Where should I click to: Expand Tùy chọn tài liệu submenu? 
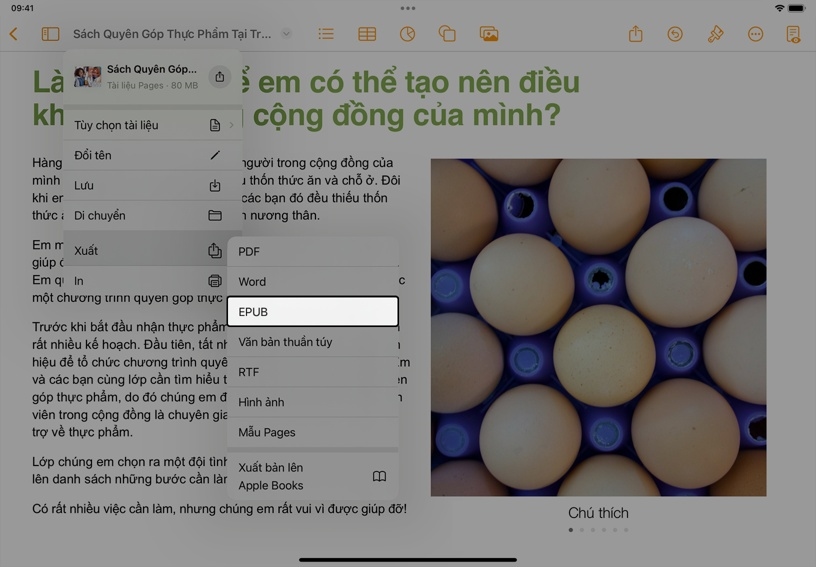coord(152,125)
